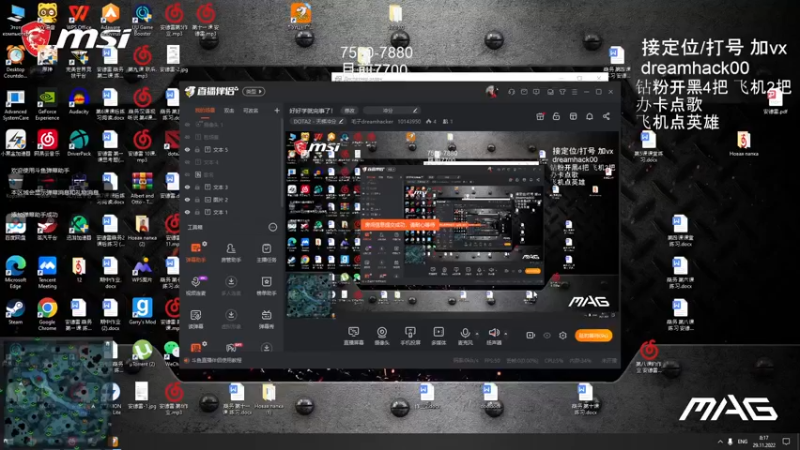Switch to the third scene tab

(250, 110)
